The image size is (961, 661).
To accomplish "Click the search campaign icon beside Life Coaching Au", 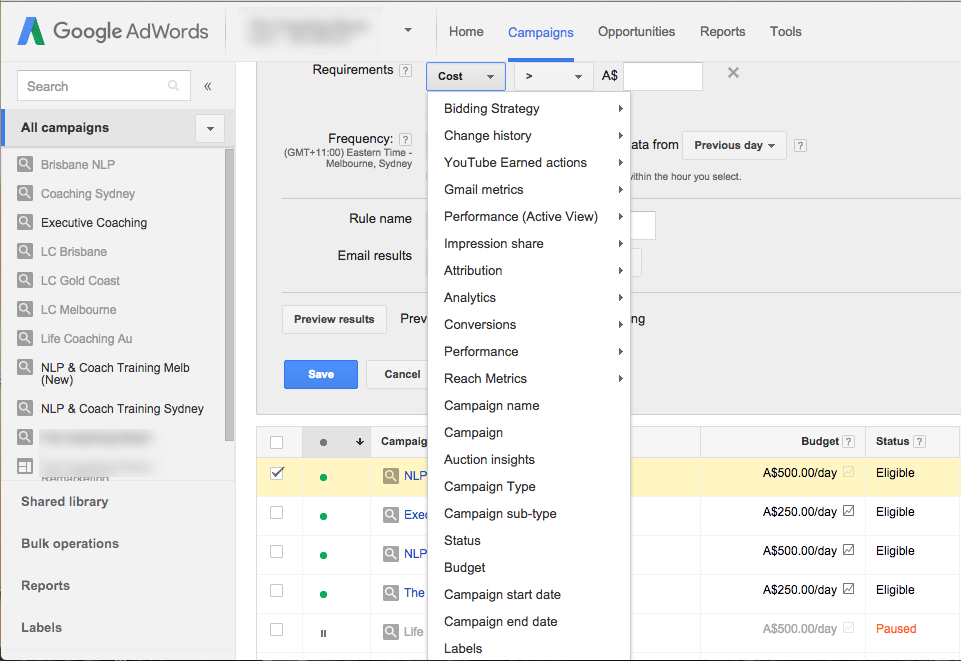I will pos(25,338).
